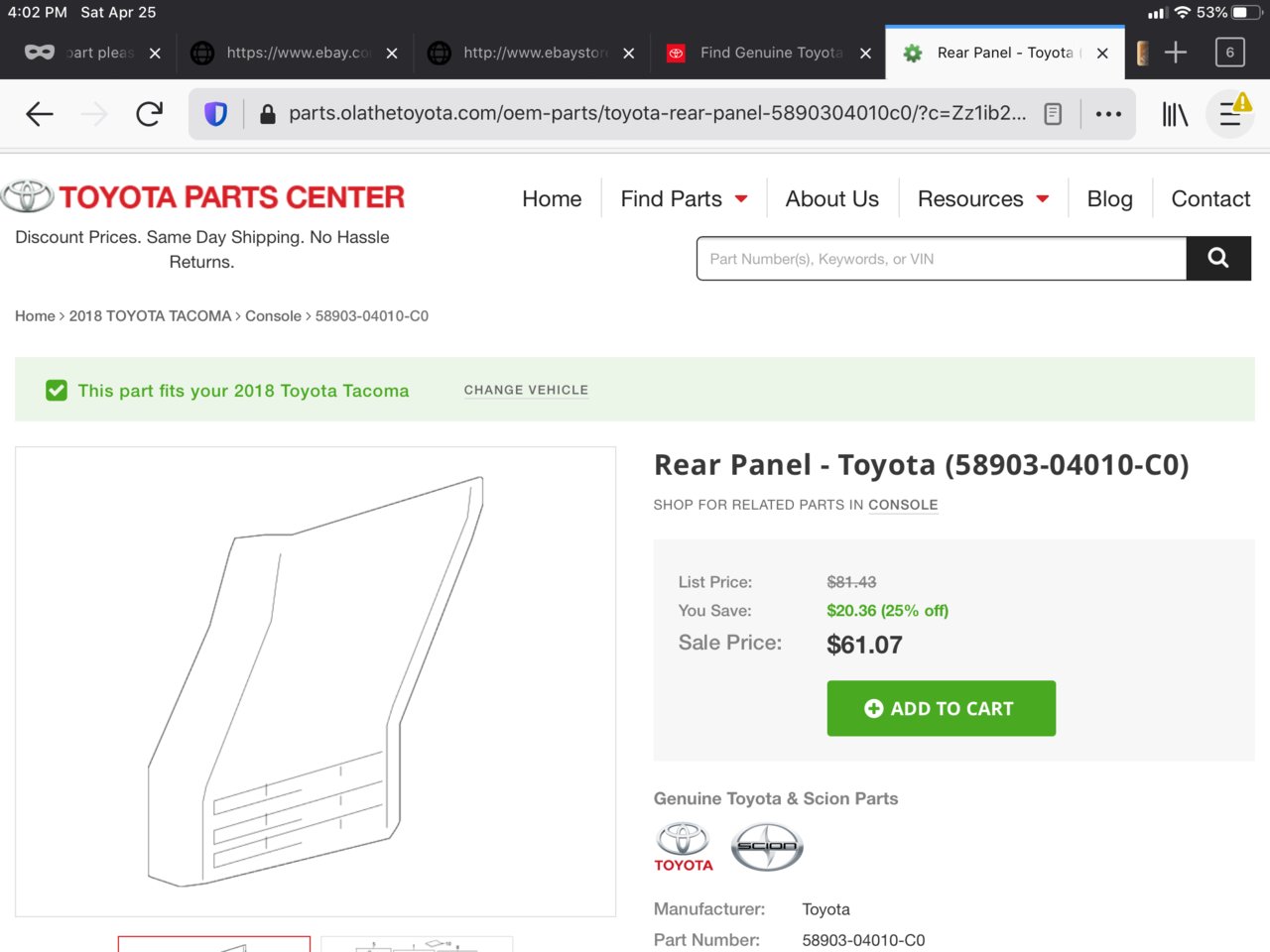
Task: Click the Scion brand logo
Action: tap(767, 847)
